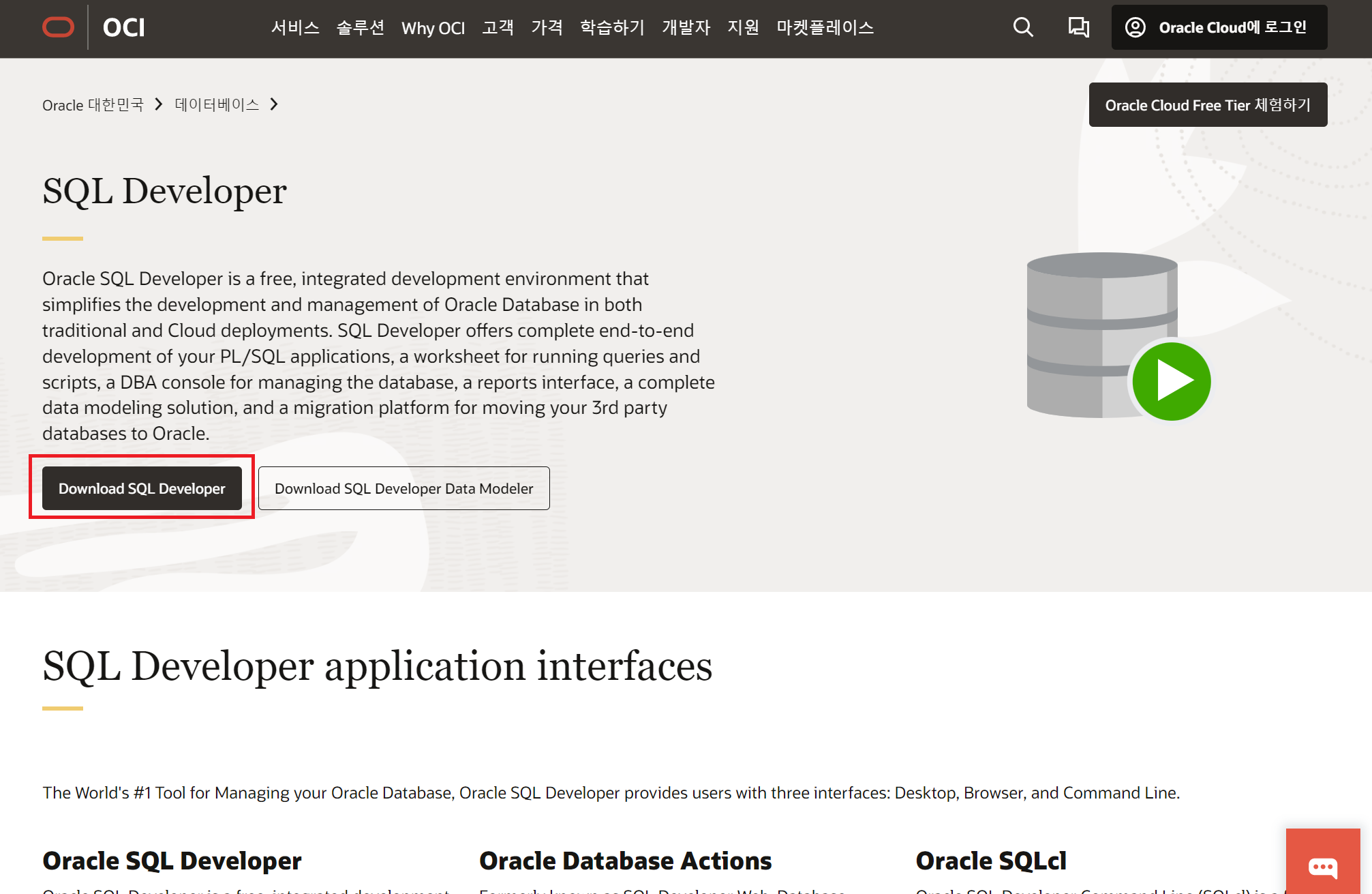
Task: Open the 서비스 menu
Action: point(295,27)
